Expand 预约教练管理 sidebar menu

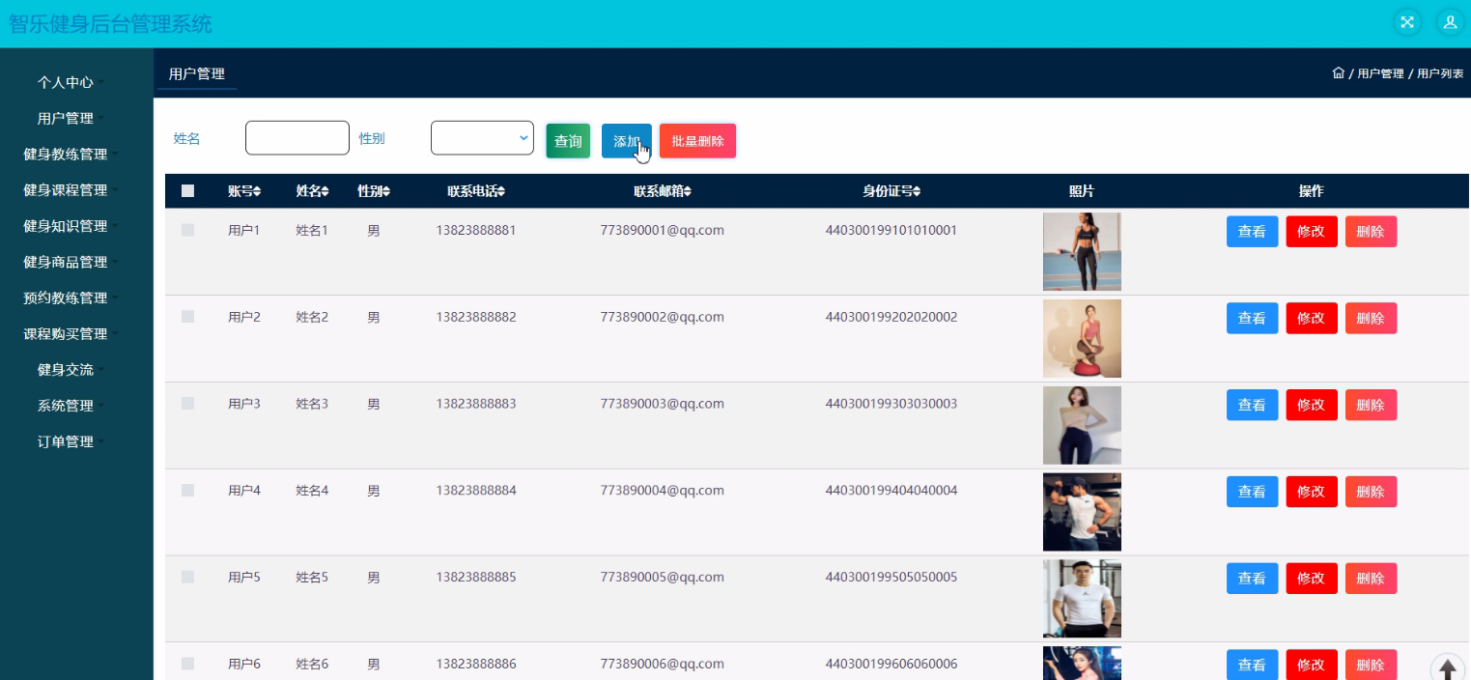pos(70,298)
